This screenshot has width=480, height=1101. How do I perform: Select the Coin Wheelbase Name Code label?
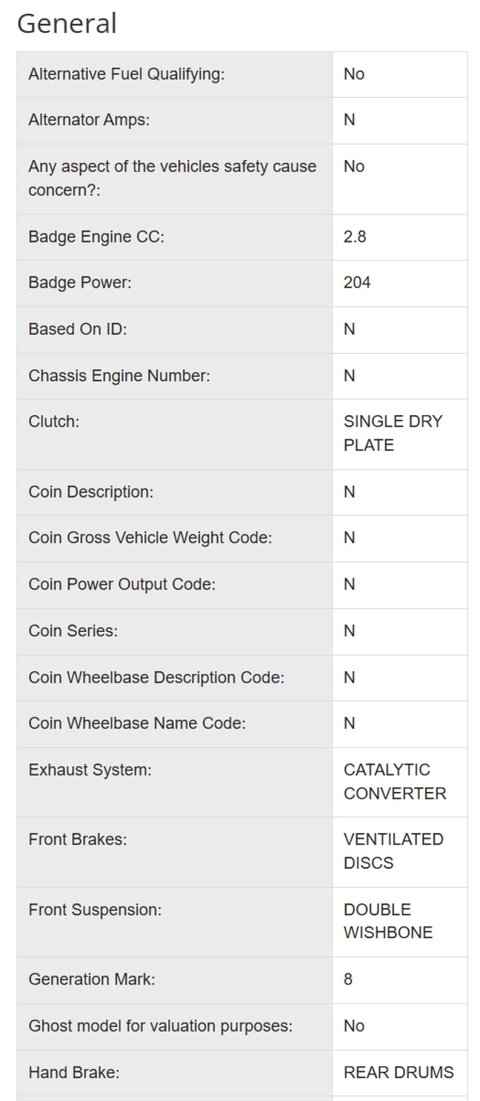point(137,723)
